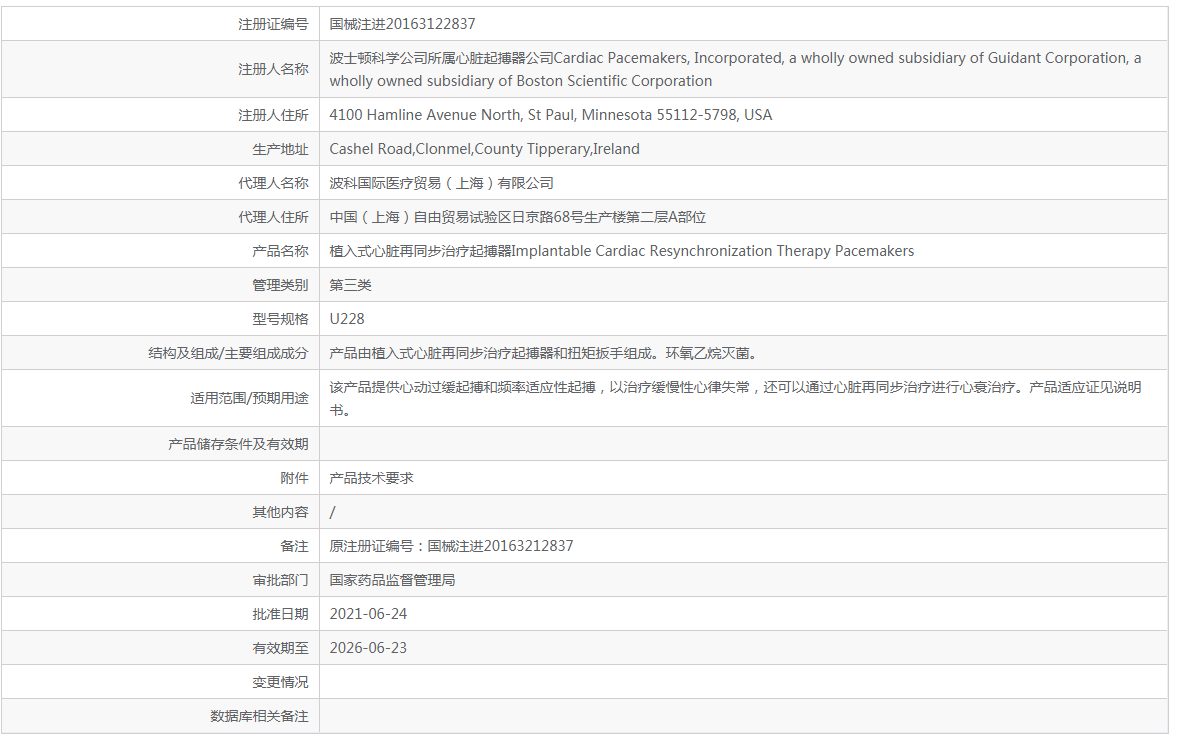The image size is (1178, 739).
Task: Select the 注册证编号 row label
Action: point(273,24)
